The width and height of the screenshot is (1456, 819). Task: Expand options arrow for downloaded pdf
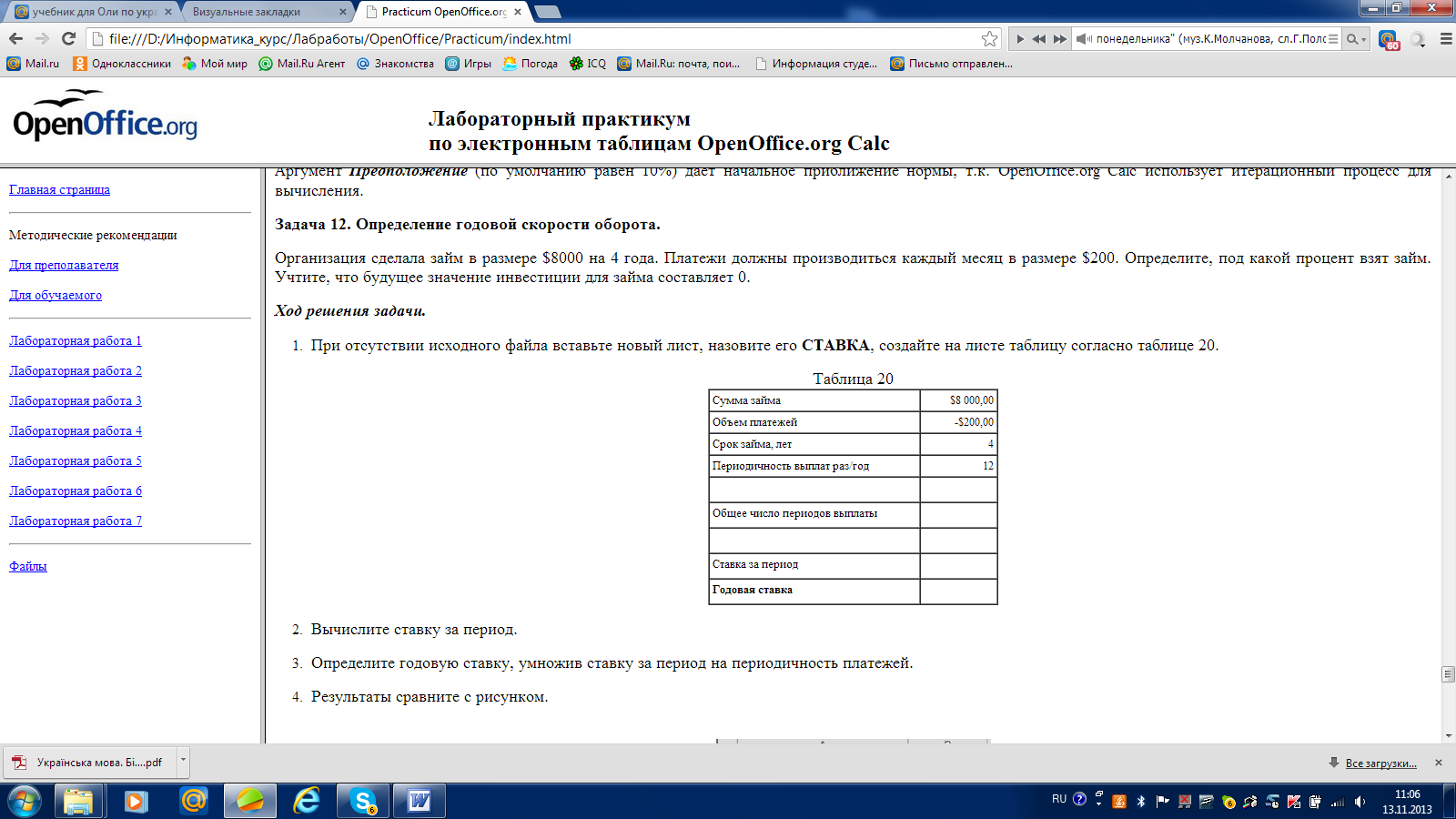click(183, 762)
